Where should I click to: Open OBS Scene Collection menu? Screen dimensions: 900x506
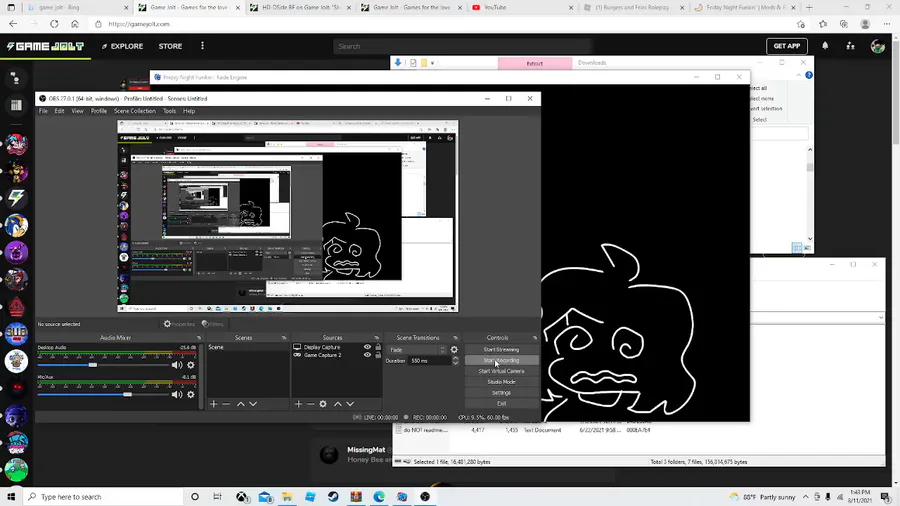click(x=135, y=111)
